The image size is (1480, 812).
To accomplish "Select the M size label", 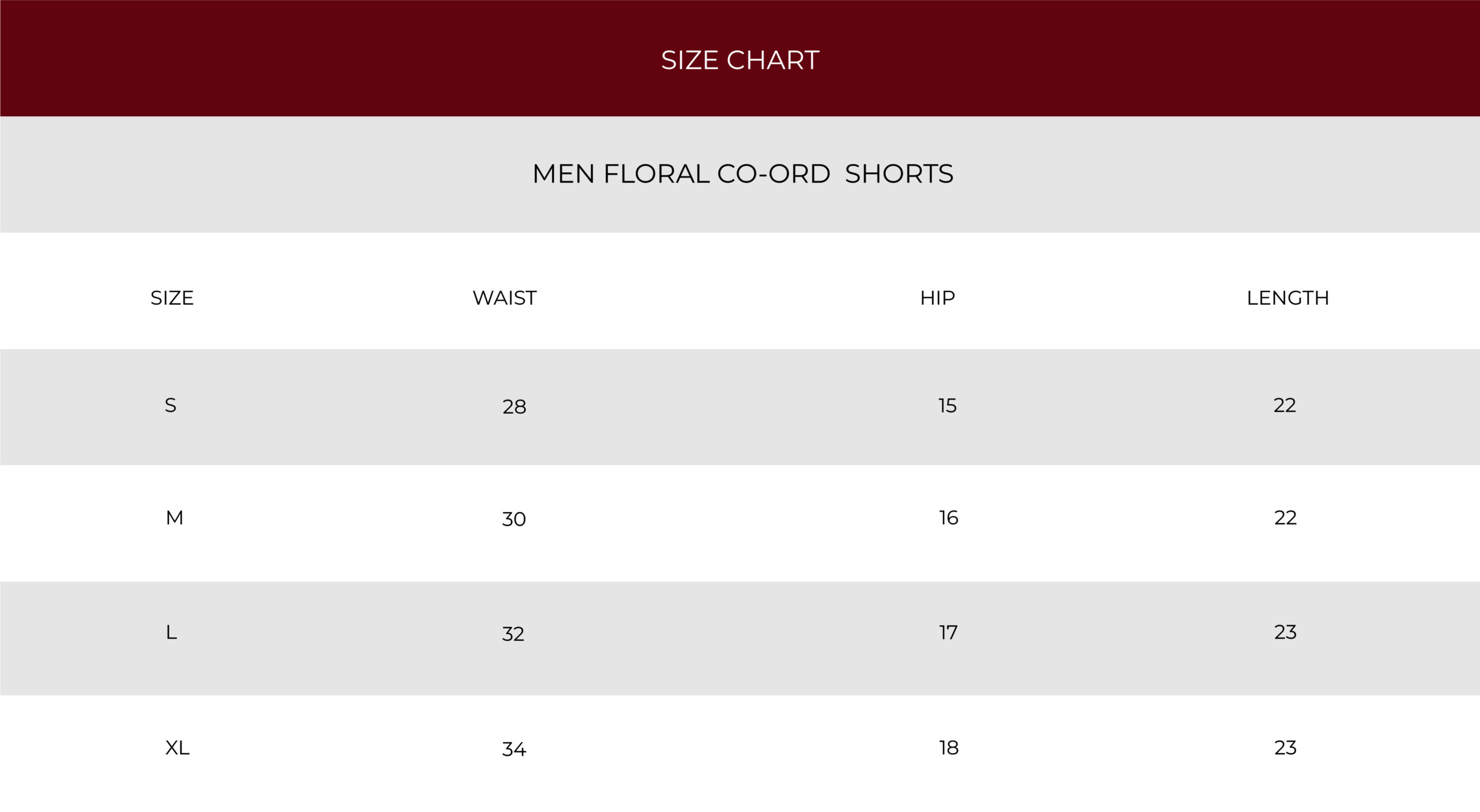I will (x=174, y=518).
